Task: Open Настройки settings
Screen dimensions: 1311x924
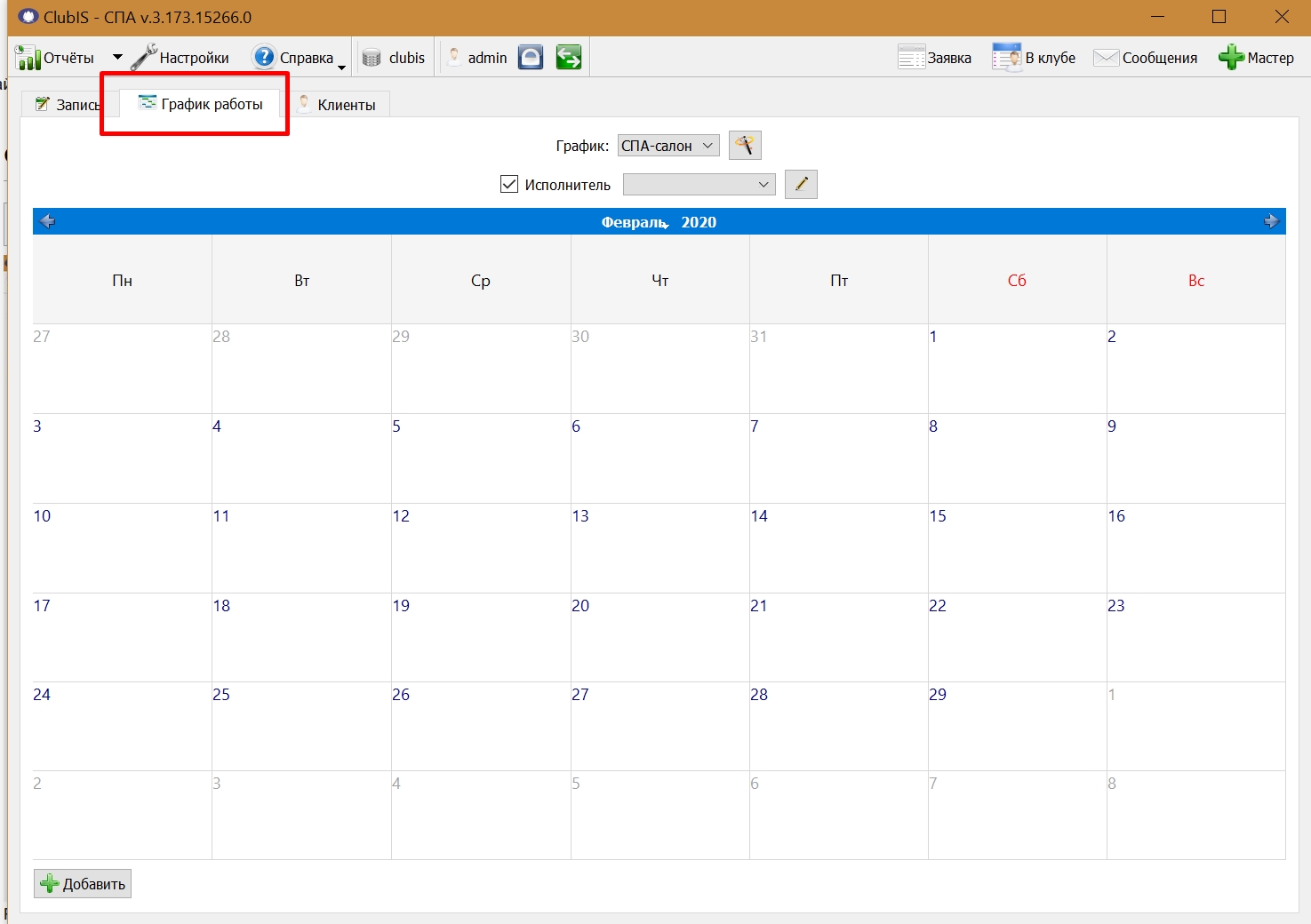Action: pos(180,58)
